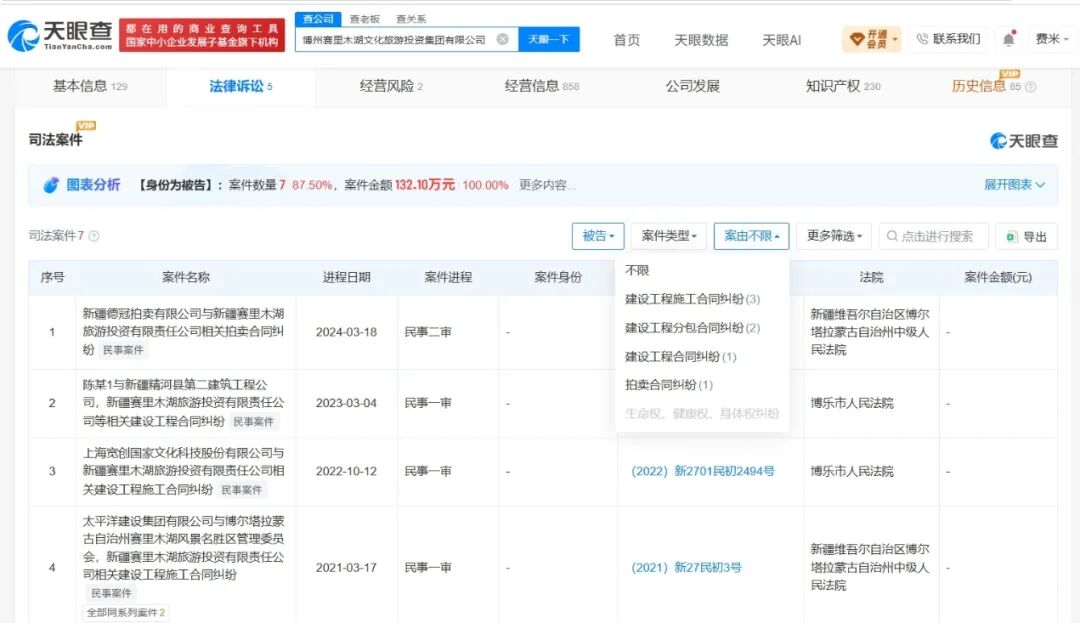The height and width of the screenshot is (623, 1080).
Task: Open case 上海宽创国家文化科技股份有限公司
Action: (183, 471)
